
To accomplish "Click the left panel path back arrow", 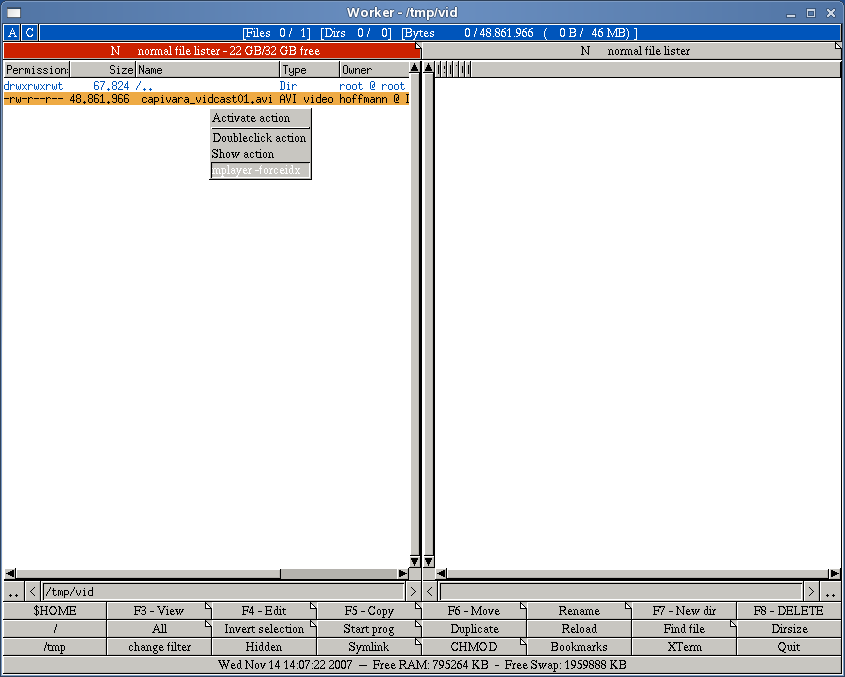I will 32,592.
